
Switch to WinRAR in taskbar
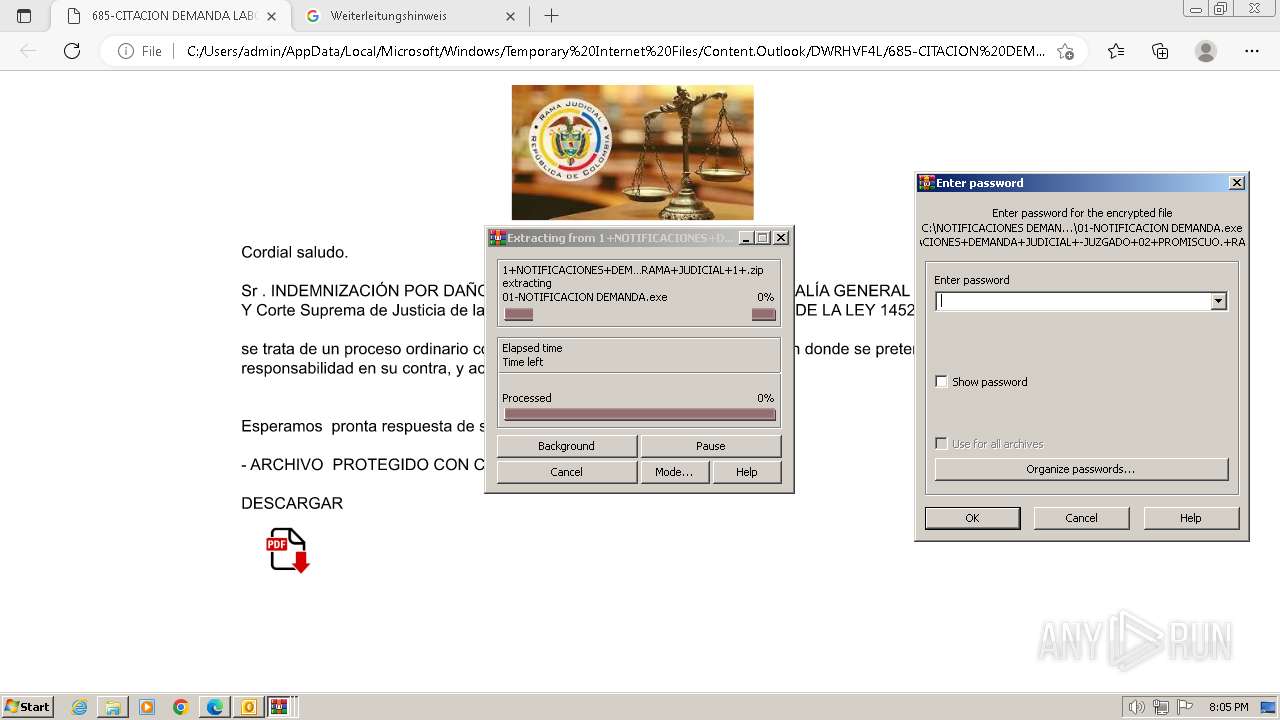tap(281, 707)
